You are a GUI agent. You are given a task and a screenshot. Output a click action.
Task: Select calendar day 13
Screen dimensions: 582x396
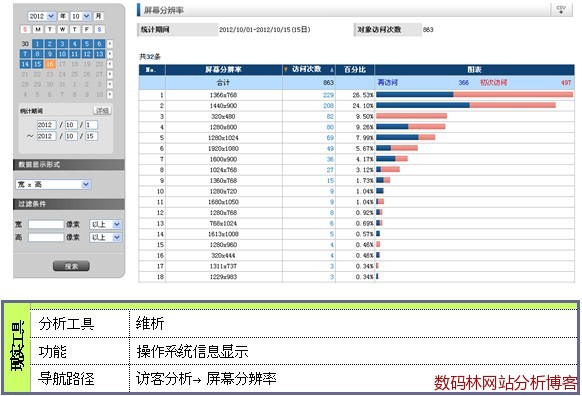pyautogui.click(x=99, y=54)
